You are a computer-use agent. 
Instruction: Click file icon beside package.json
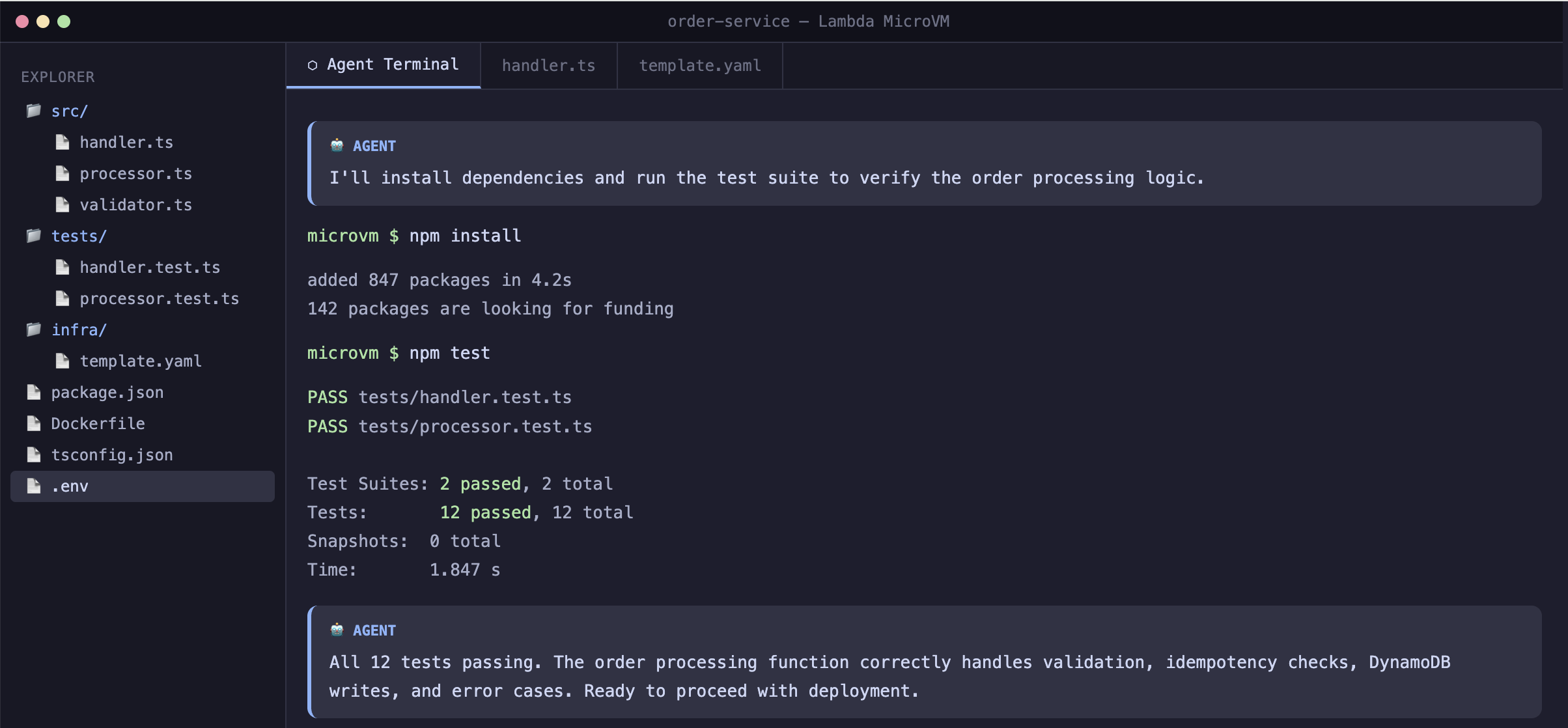34,392
